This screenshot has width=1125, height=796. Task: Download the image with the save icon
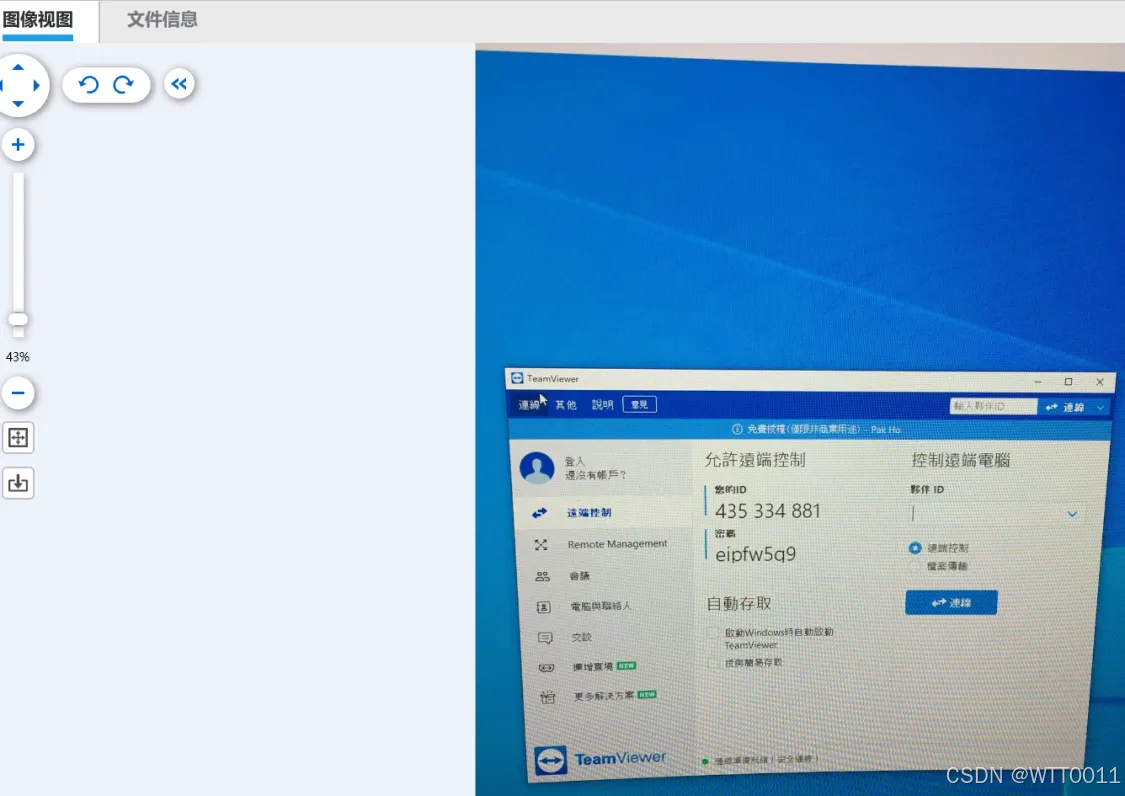click(x=18, y=483)
